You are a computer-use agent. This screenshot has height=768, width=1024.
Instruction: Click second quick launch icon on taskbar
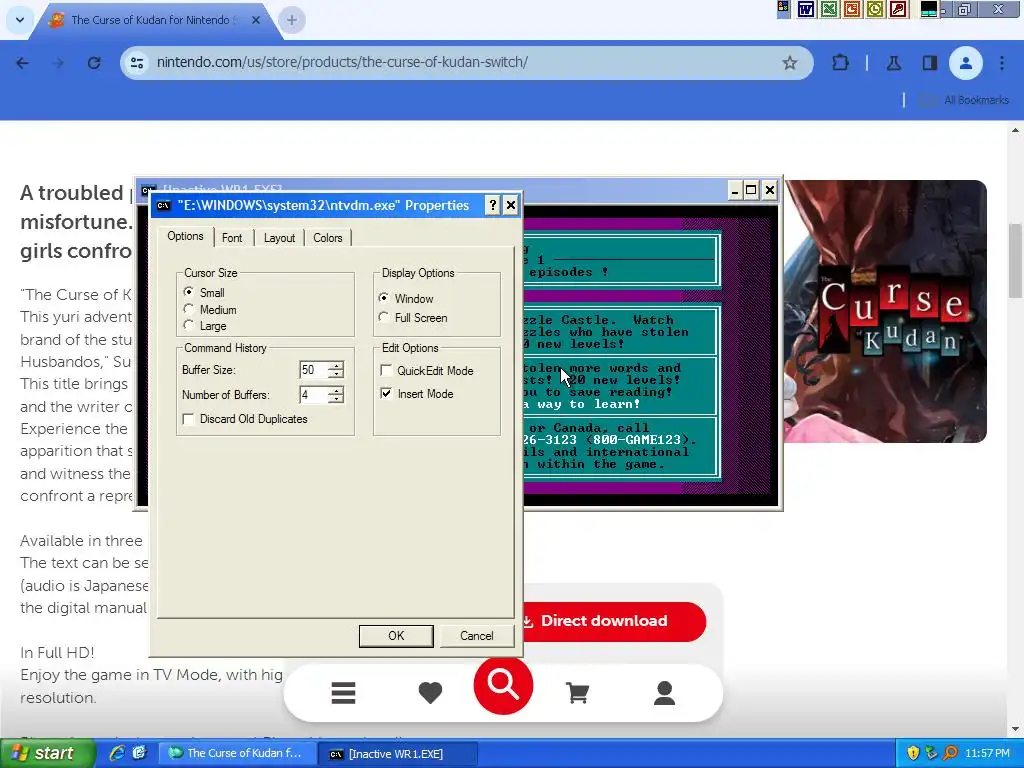tap(139, 753)
